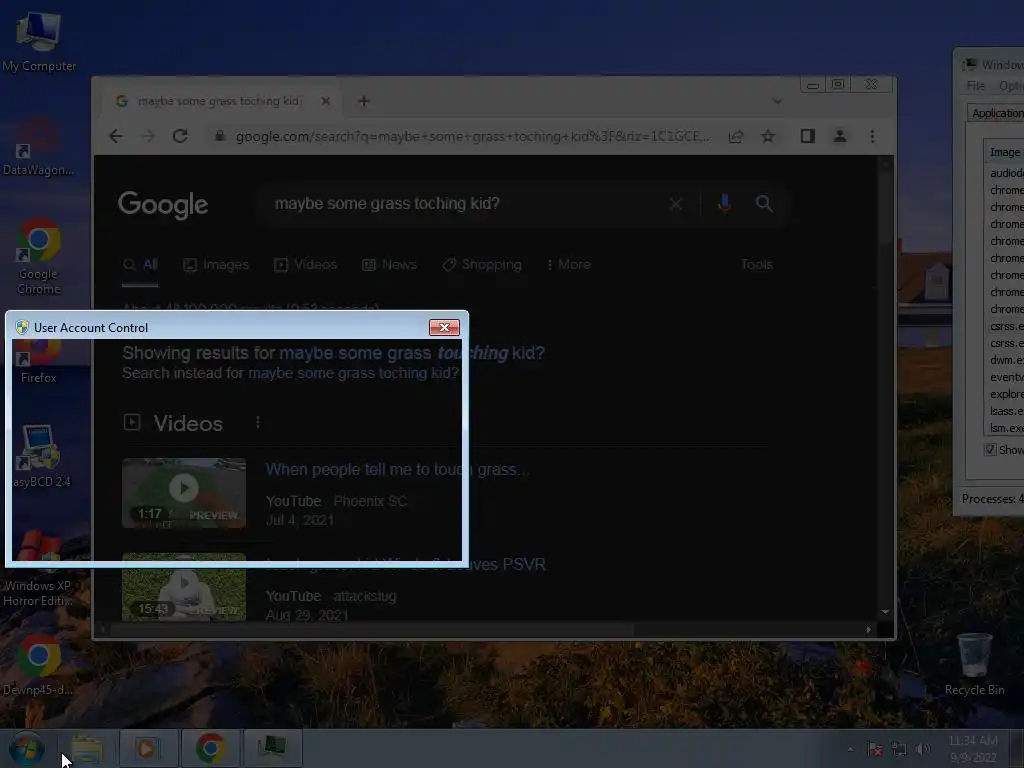
Task: Open Chrome tab search chevron
Action: pos(777,101)
